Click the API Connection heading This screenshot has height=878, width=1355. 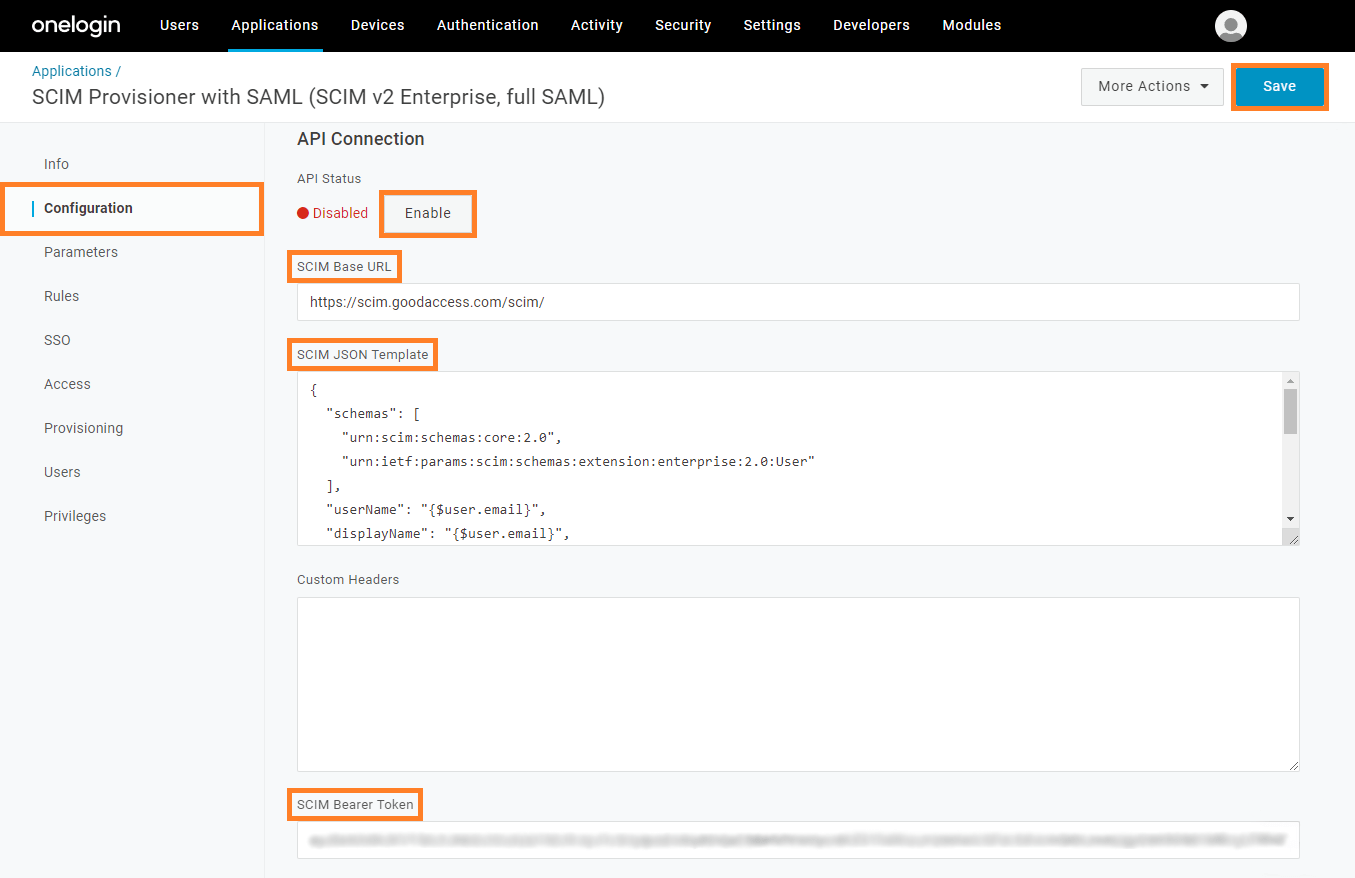(x=361, y=139)
